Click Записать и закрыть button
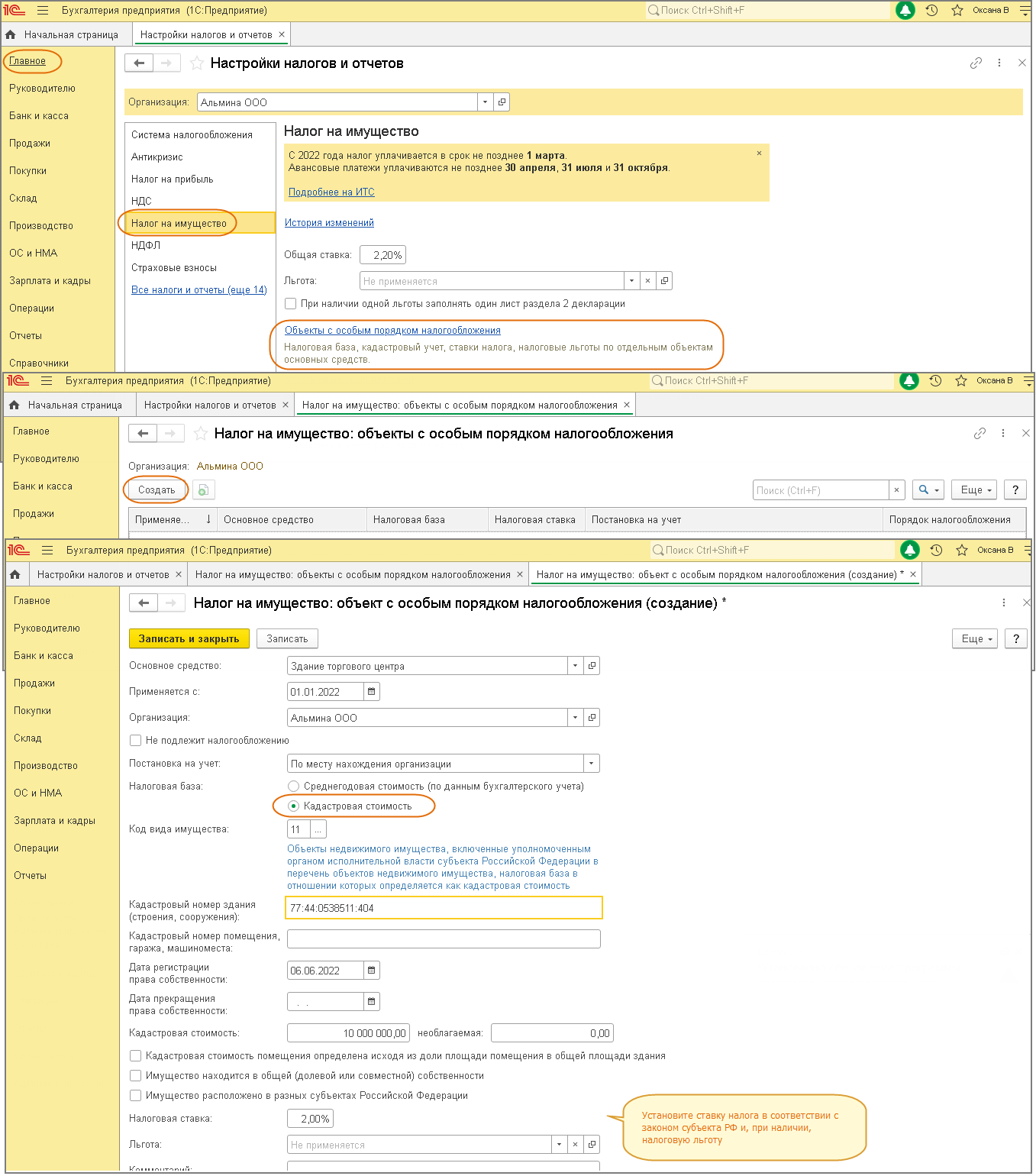This screenshot has width=1036, height=1176. pyautogui.click(x=189, y=639)
